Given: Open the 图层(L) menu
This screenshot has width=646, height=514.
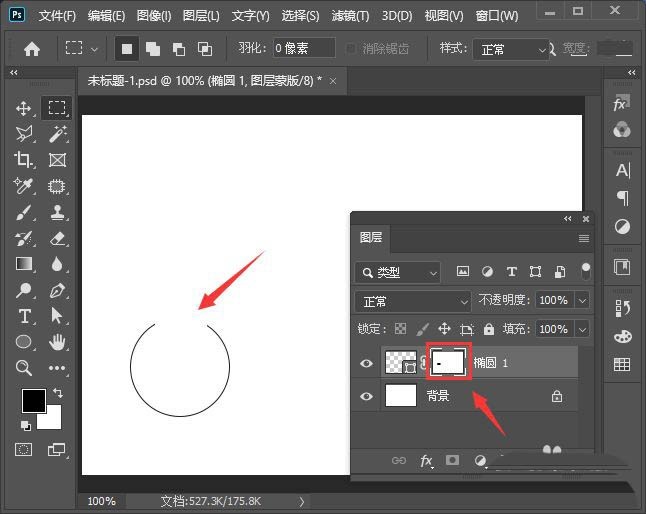Looking at the screenshot, I should (202, 16).
